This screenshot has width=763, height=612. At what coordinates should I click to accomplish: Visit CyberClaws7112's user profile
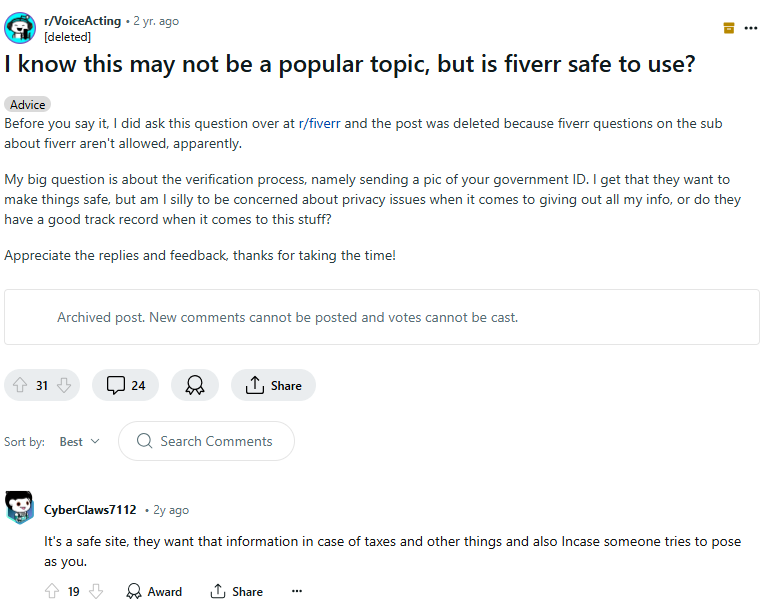tap(90, 510)
